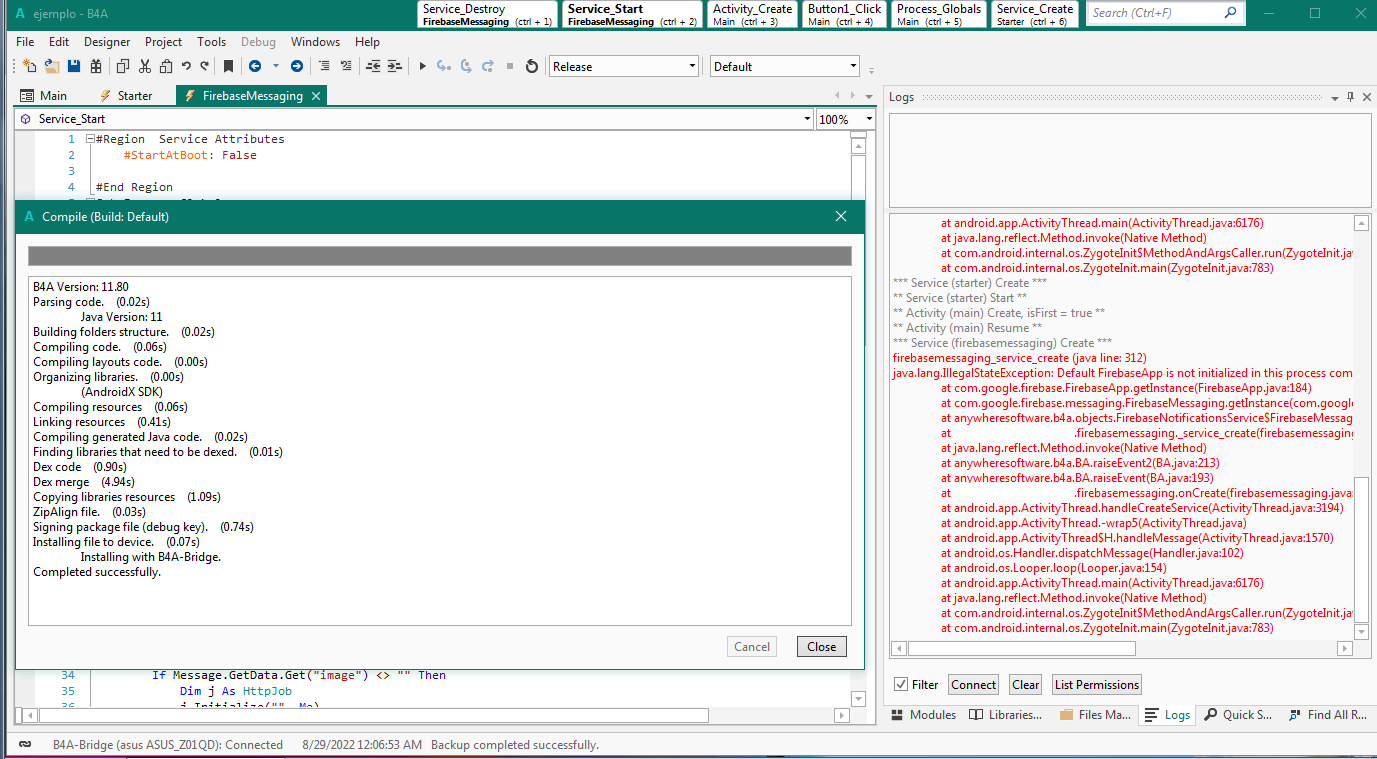
Task: Switch to the Main code tab
Action: (45, 96)
